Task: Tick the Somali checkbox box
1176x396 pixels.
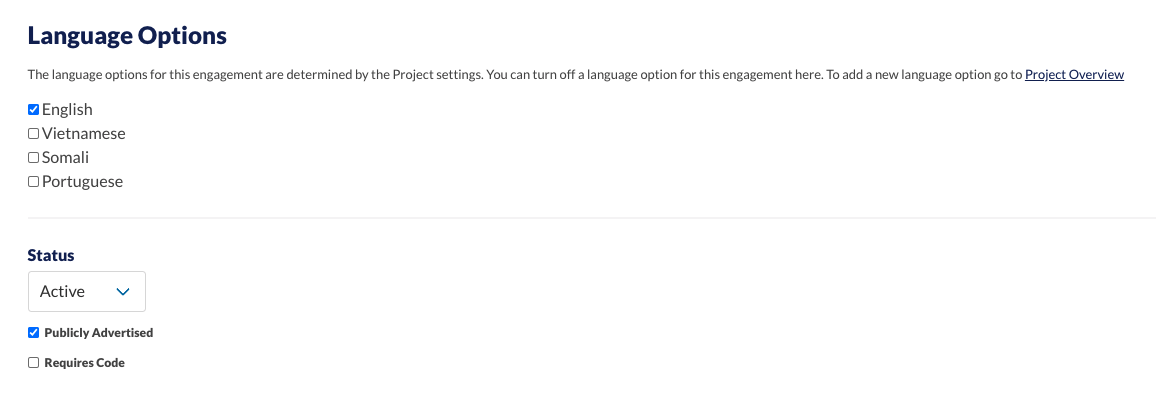Action: point(33,158)
